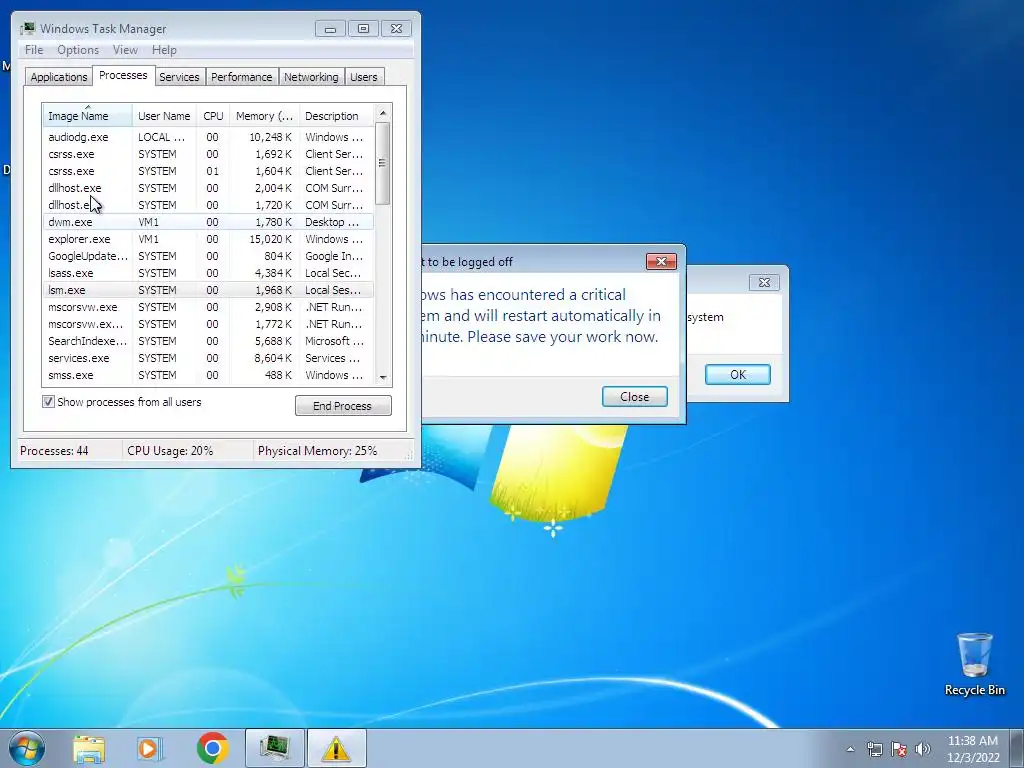Open the File menu in Task Manager
Viewport: 1024px width, 768px height.
tap(34, 50)
